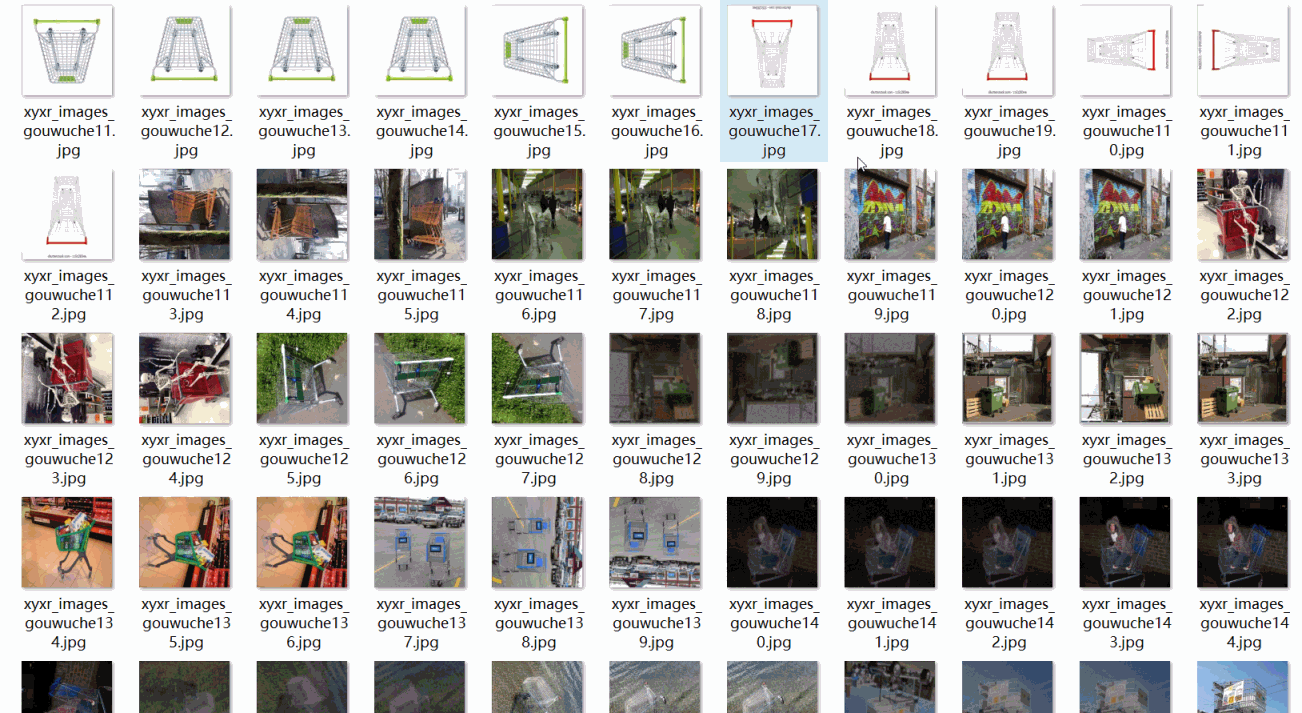This screenshot has height=713, width=1302.
Task: Select the xyxr_images_gouwuche132.jpg thumbnail
Action: [1126, 378]
